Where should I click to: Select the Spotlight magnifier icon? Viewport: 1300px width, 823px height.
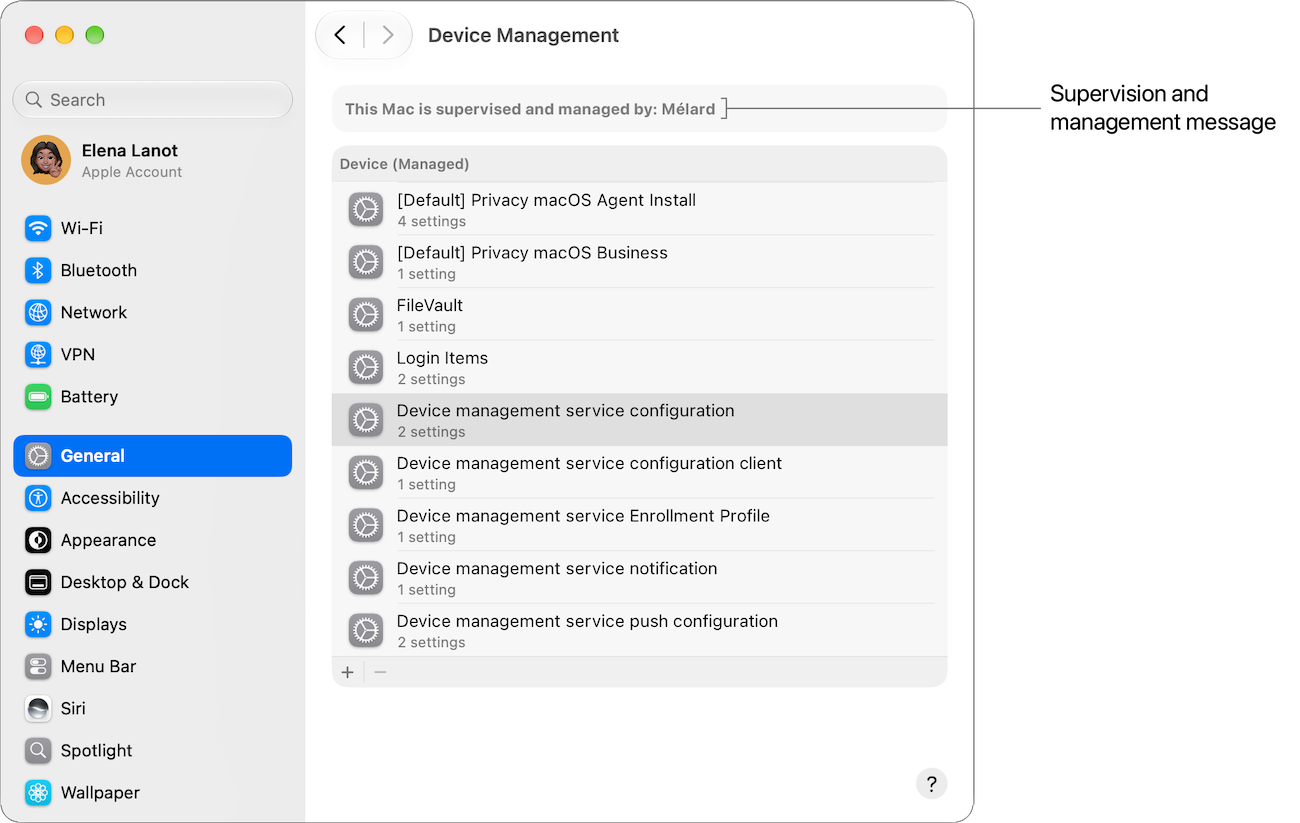click(x=38, y=750)
